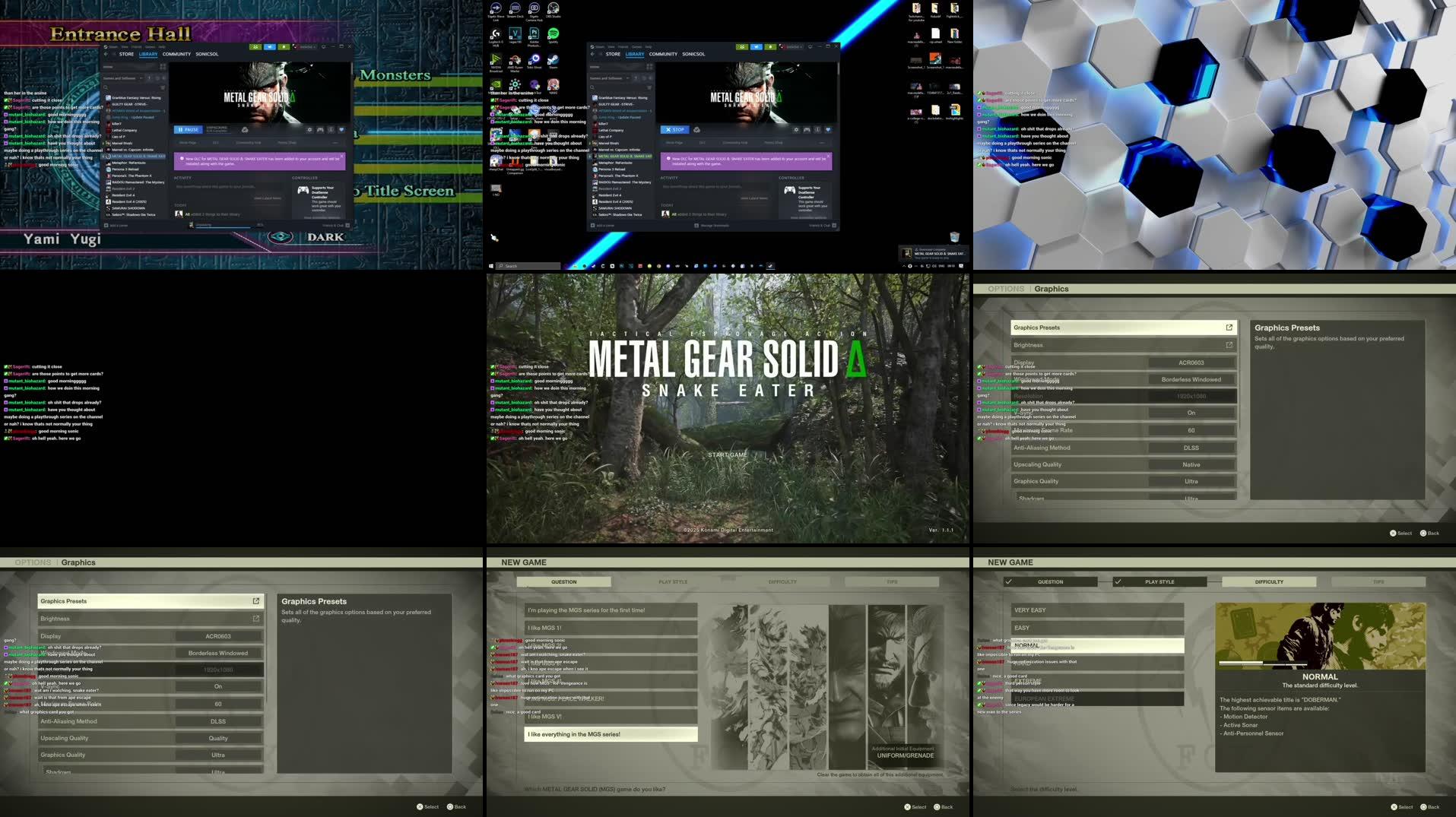Click cloud save icon next to the STOP button
Viewport: 1456px width, 817px height.
(696, 129)
